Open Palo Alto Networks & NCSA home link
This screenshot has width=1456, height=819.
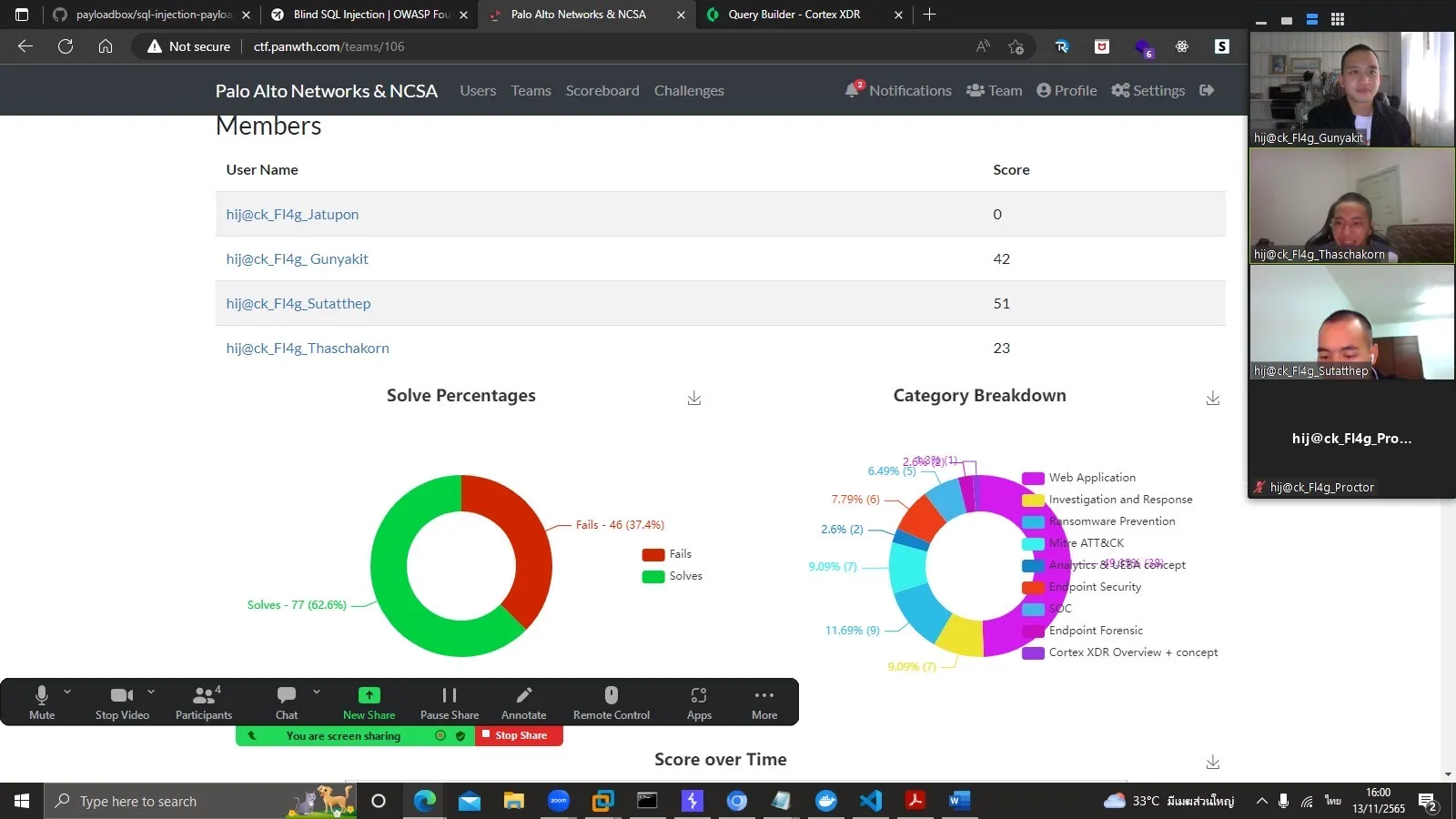click(327, 91)
